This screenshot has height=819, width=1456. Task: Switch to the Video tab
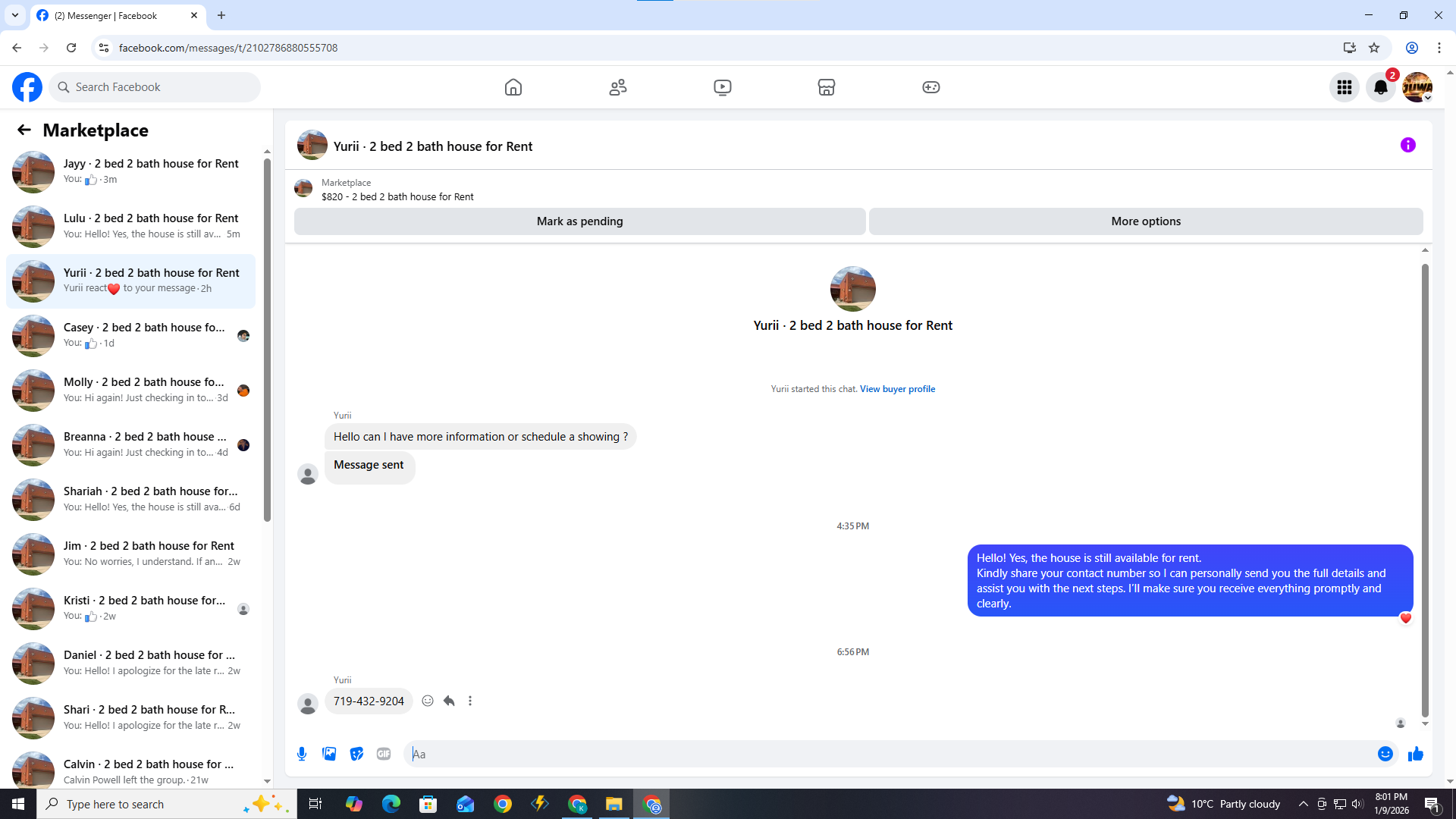point(722,87)
